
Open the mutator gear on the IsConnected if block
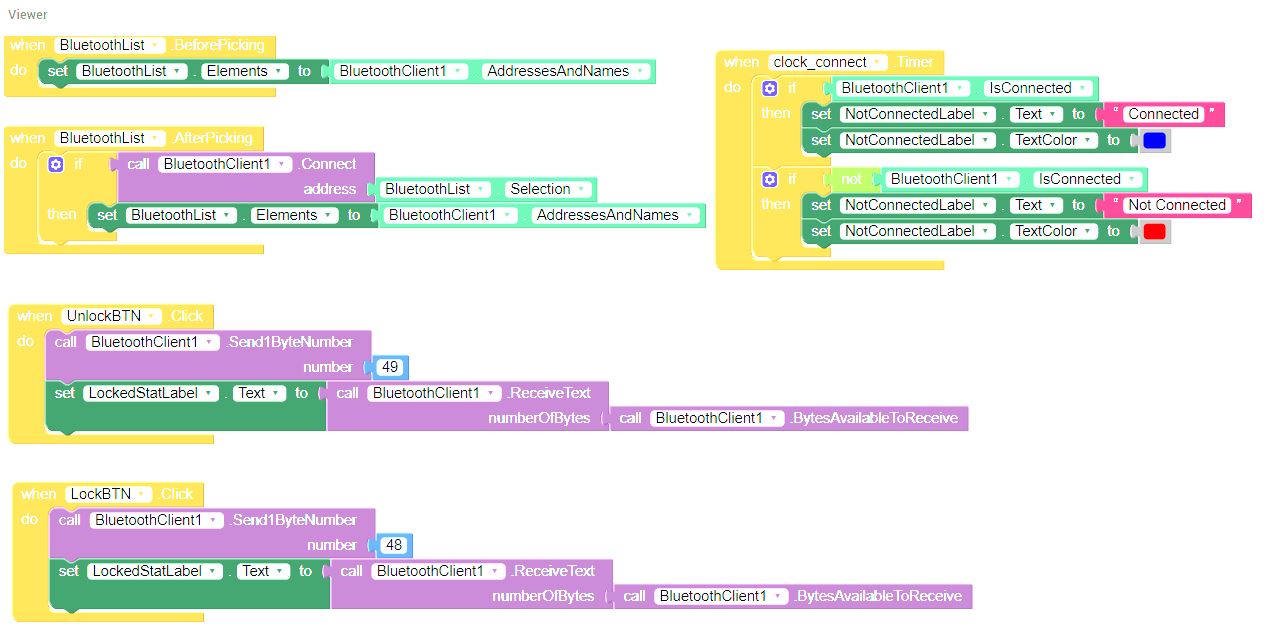pyautogui.click(x=767, y=88)
